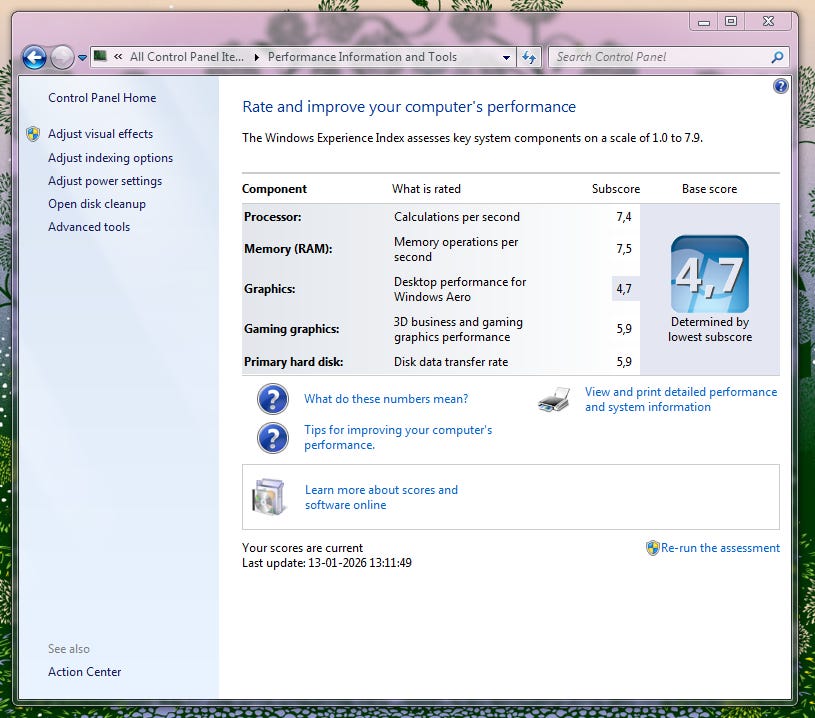Screen dimensions: 815x718
Task: Open the help question mark icon
Action: coord(781,87)
